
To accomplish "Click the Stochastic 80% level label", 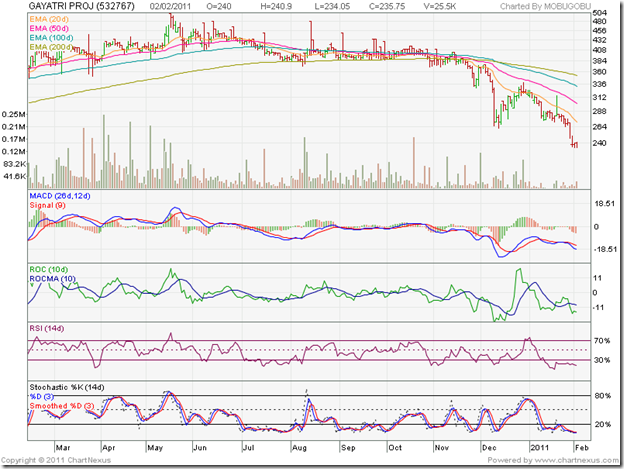I will 603,396.
